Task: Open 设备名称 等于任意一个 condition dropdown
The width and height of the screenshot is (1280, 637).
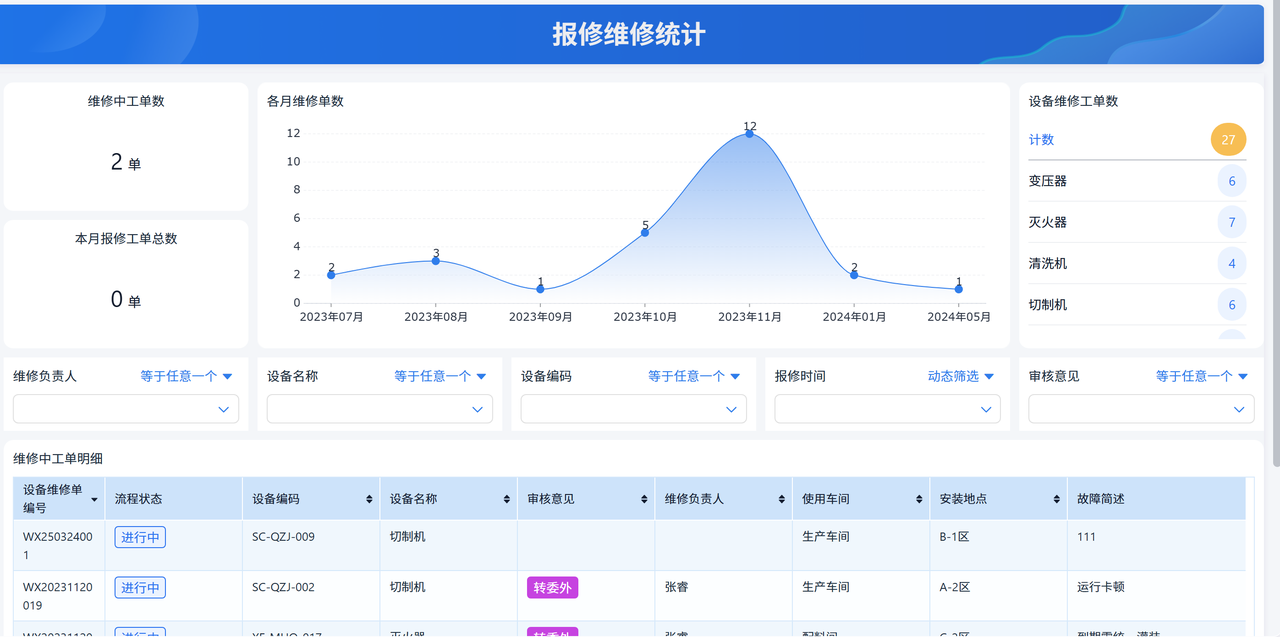Action: pos(440,376)
